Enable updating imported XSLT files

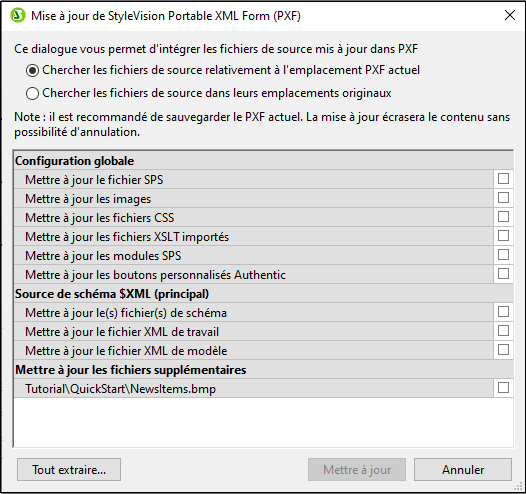pyautogui.click(x=503, y=236)
